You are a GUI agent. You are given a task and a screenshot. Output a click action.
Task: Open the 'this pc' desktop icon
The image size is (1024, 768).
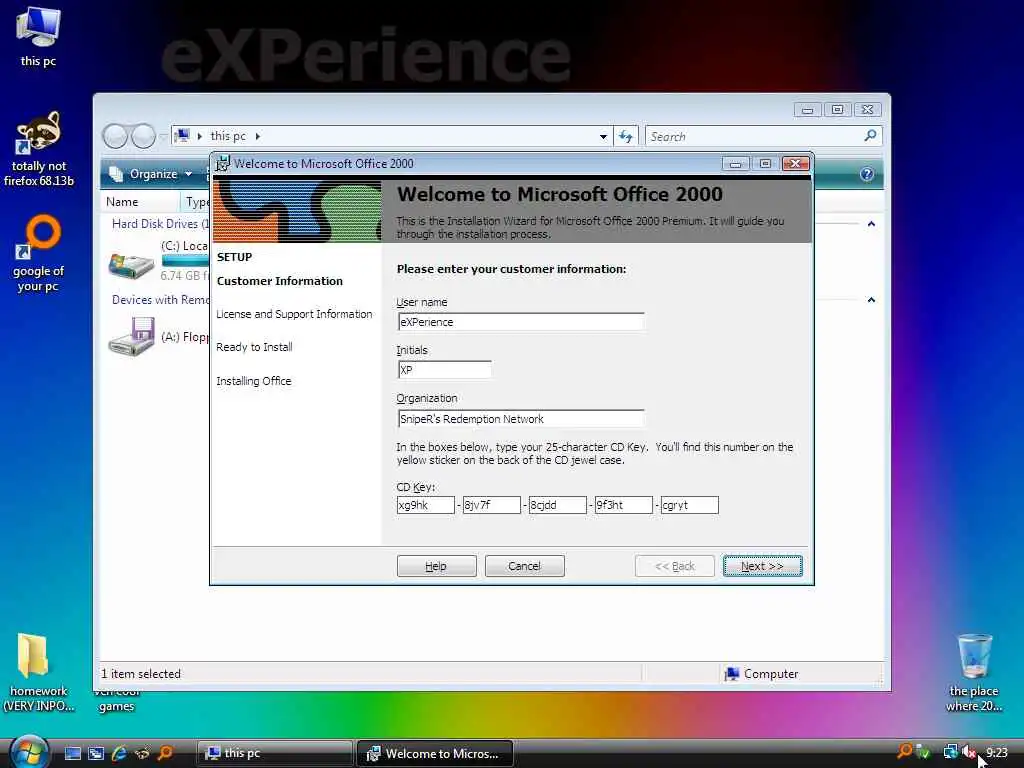38,37
